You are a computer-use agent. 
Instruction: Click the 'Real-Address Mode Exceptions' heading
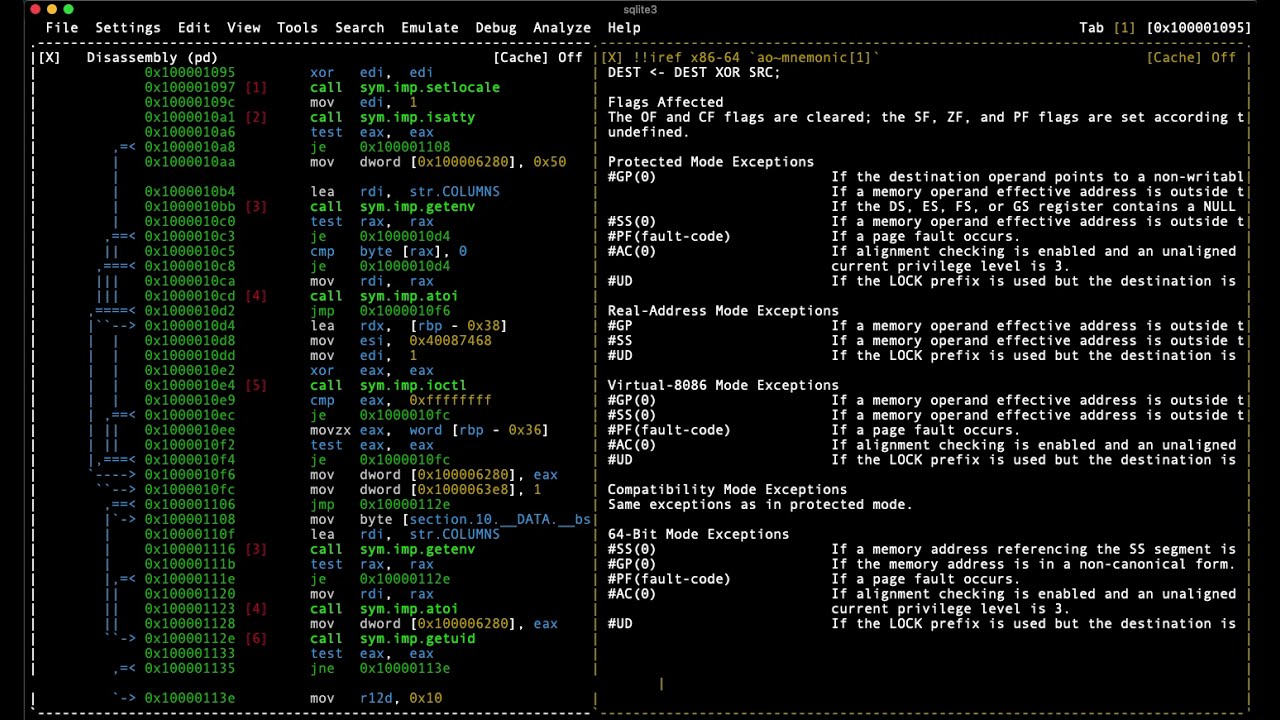(x=723, y=311)
